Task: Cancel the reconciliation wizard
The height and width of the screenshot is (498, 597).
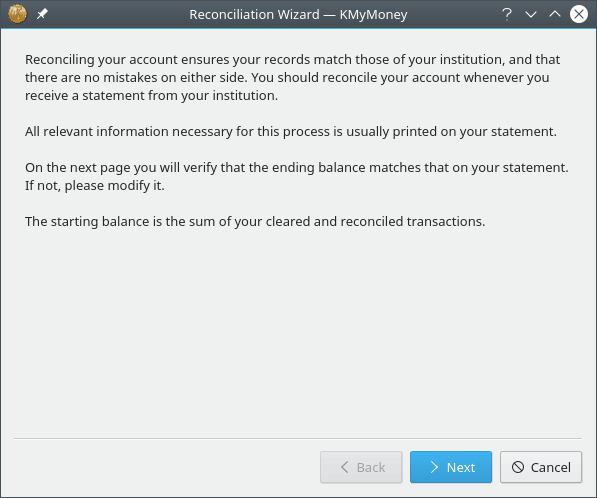Action: [x=541, y=467]
